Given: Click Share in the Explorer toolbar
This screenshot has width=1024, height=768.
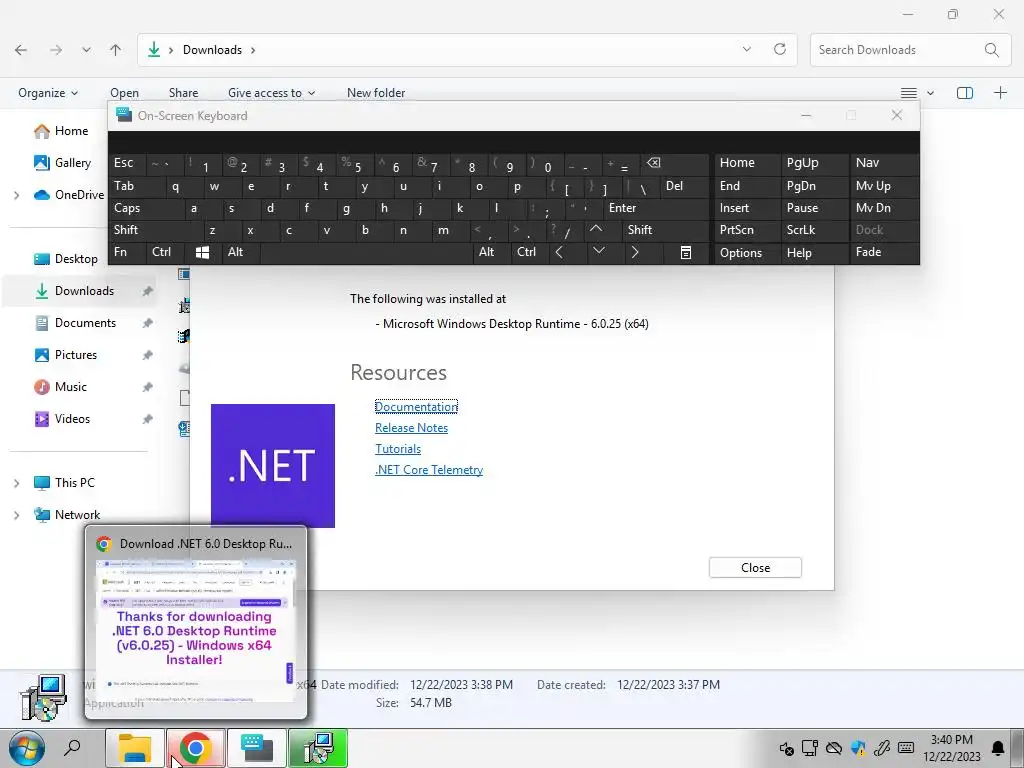Looking at the screenshot, I should [x=184, y=93].
